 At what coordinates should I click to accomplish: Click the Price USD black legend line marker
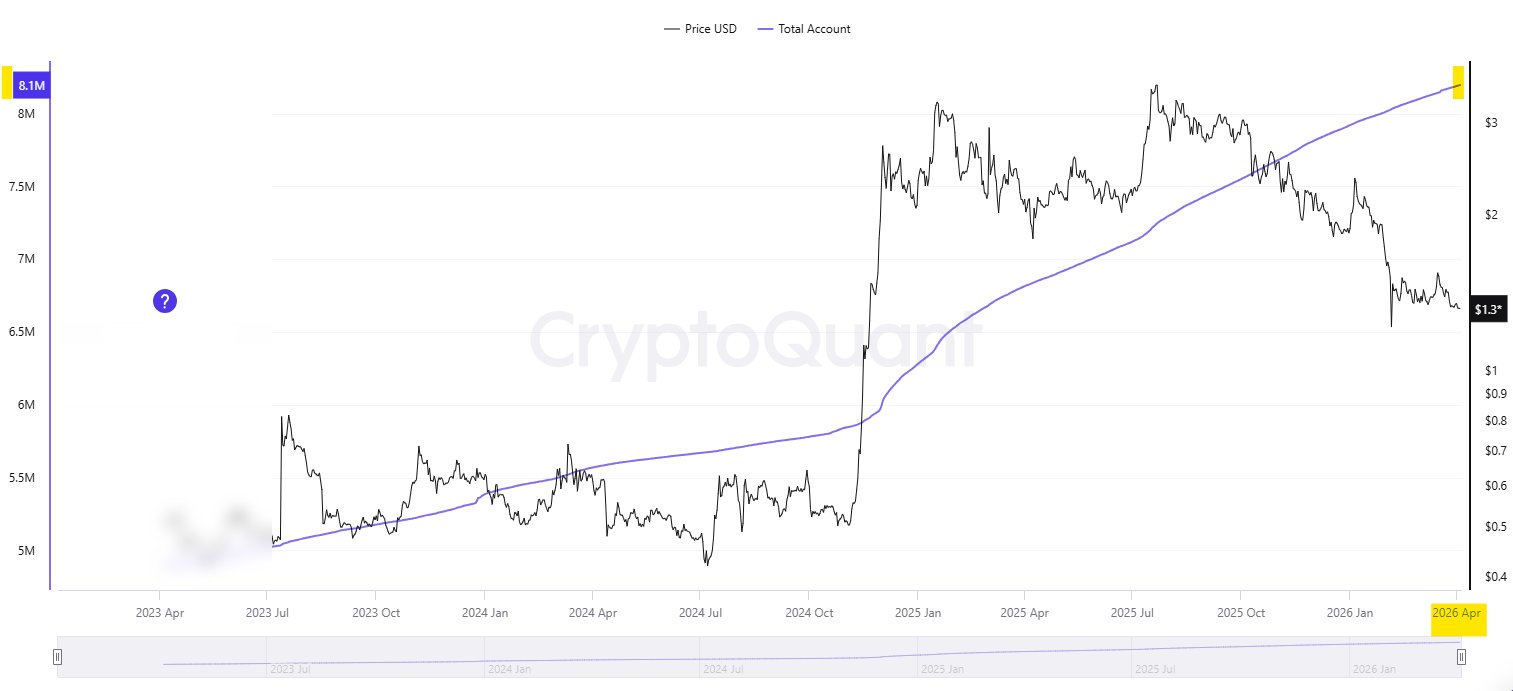click(x=671, y=29)
